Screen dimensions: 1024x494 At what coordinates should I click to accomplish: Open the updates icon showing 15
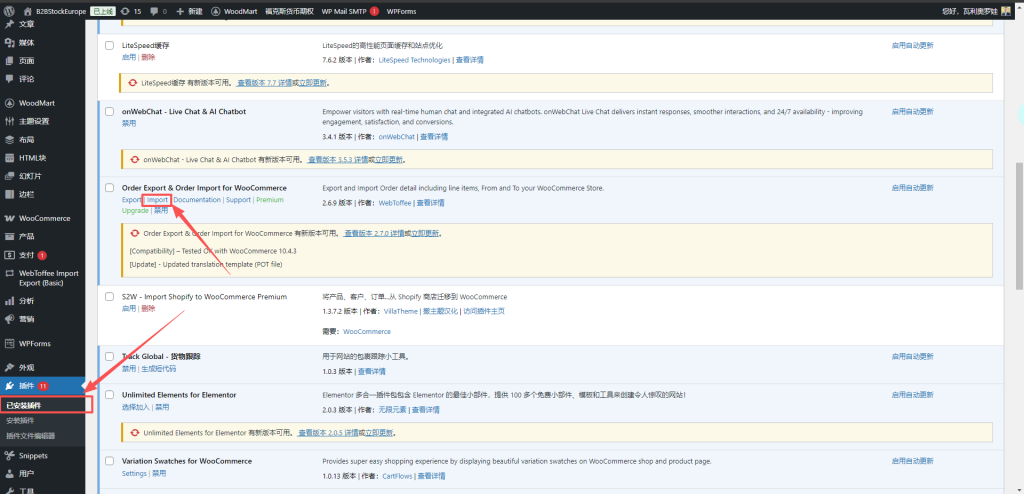point(125,11)
